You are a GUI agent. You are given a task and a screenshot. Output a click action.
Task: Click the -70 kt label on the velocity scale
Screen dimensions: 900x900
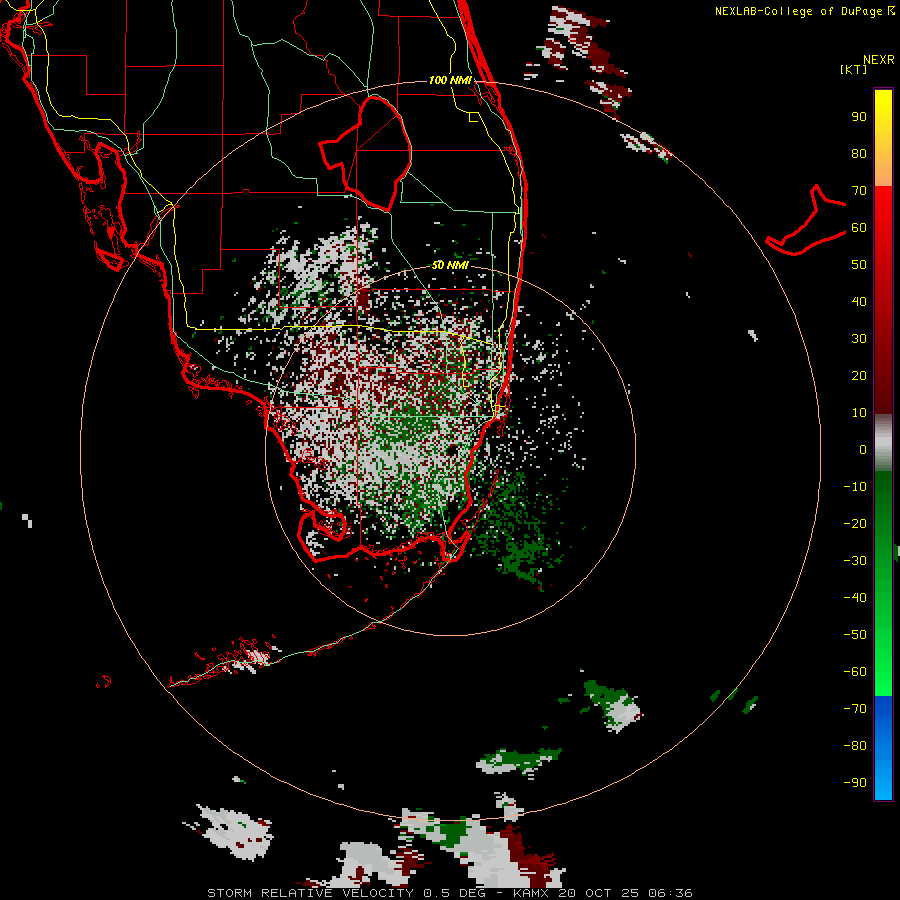tap(855, 709)
